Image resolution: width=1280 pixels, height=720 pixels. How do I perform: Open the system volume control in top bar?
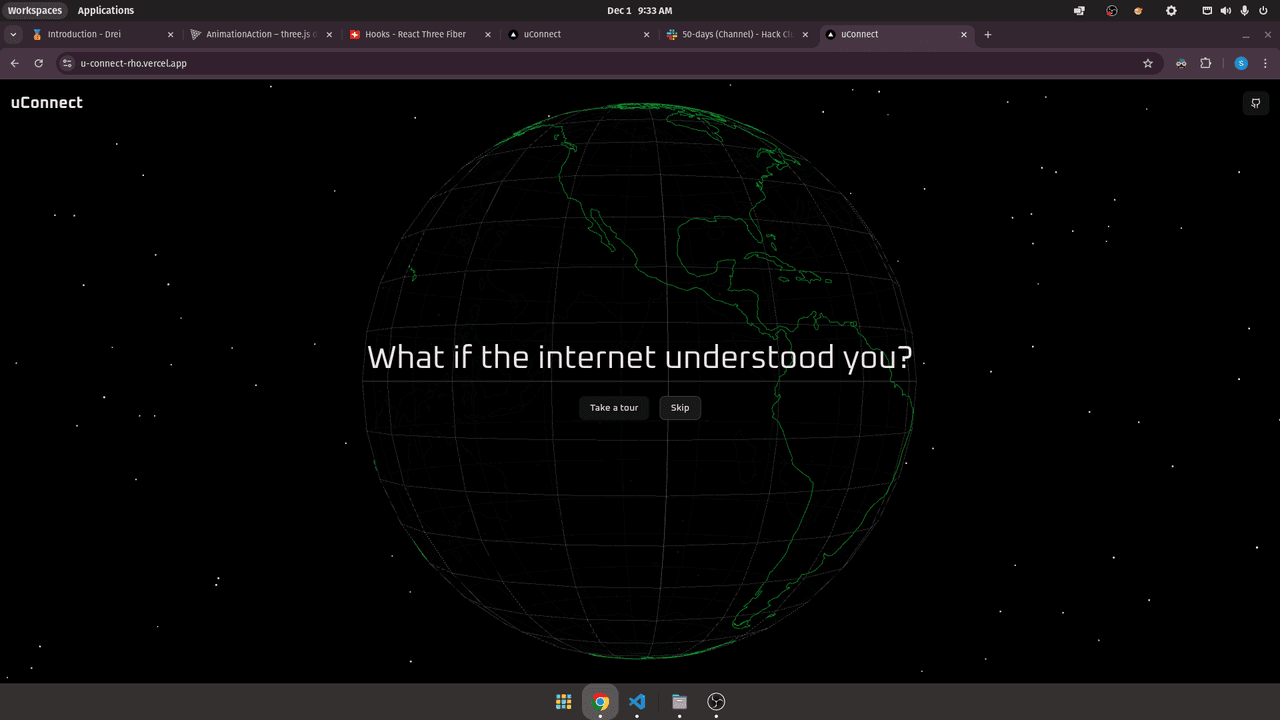pyautogui.click(x=1226, y=11)
